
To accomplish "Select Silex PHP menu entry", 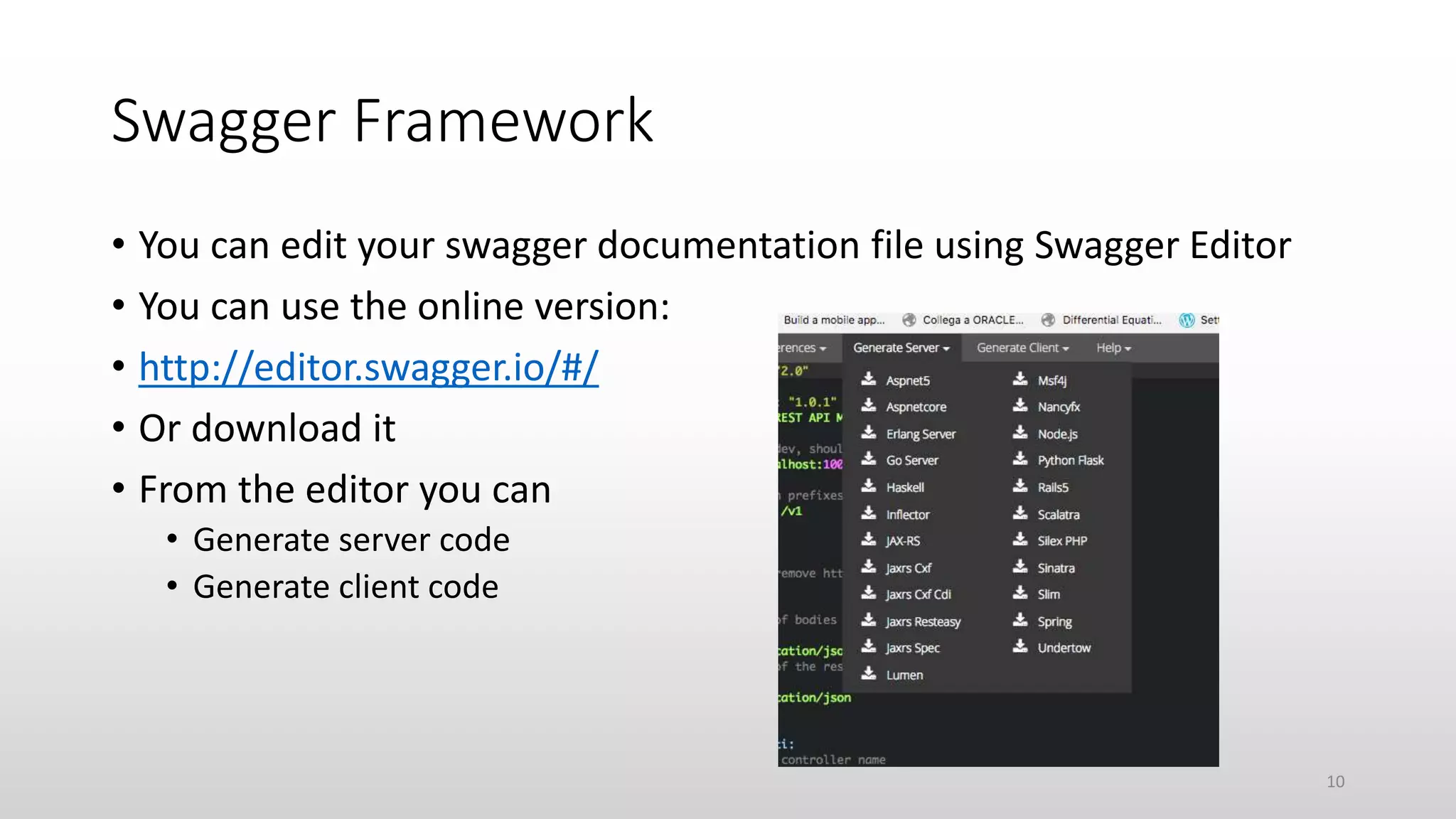I will [1062, 541].
